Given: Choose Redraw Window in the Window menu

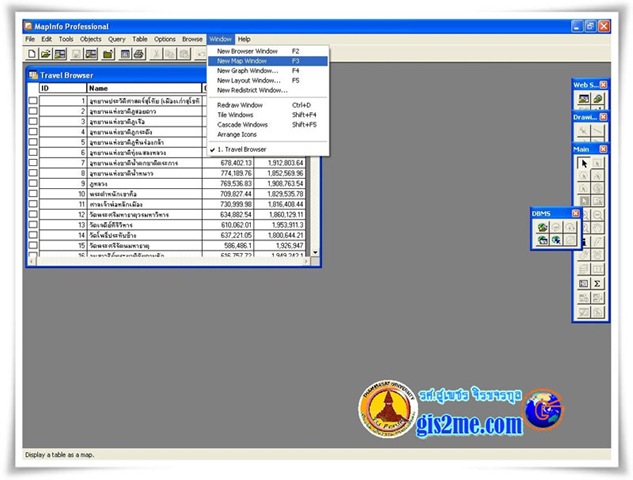Looking at the screenshot, I should tap(268, 105).
